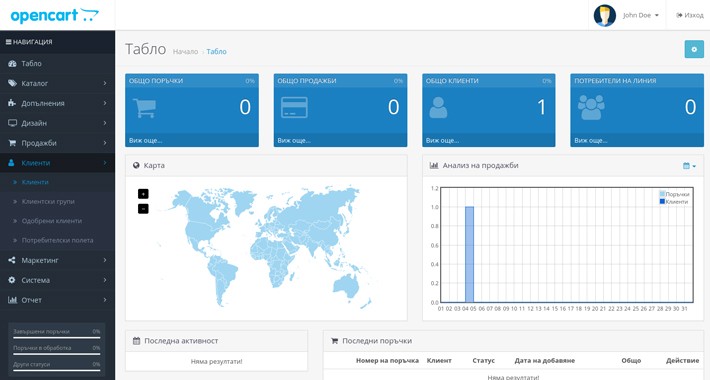
Task: Open the Каталог sidebar menu
Action: pyautogui.click(x=58, y=83)
